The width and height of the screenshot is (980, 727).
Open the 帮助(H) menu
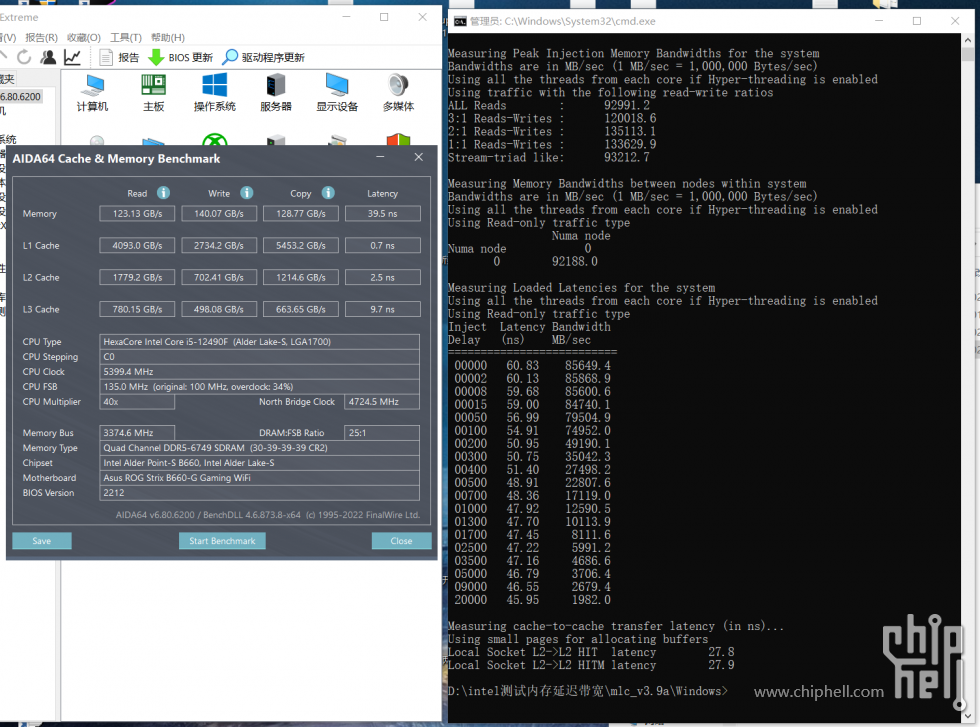click(x=168, y=38)
